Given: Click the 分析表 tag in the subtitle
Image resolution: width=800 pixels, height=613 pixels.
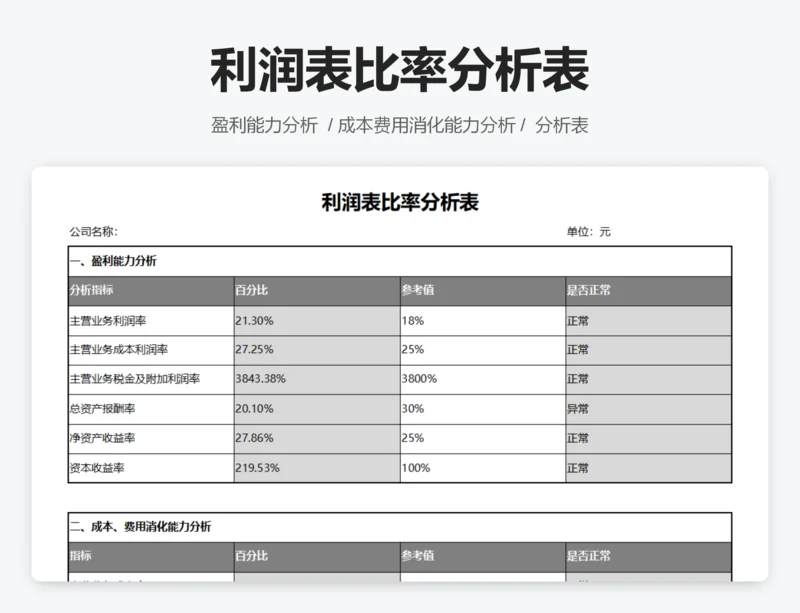Looking at the screenshot, I should coord(561,125).
